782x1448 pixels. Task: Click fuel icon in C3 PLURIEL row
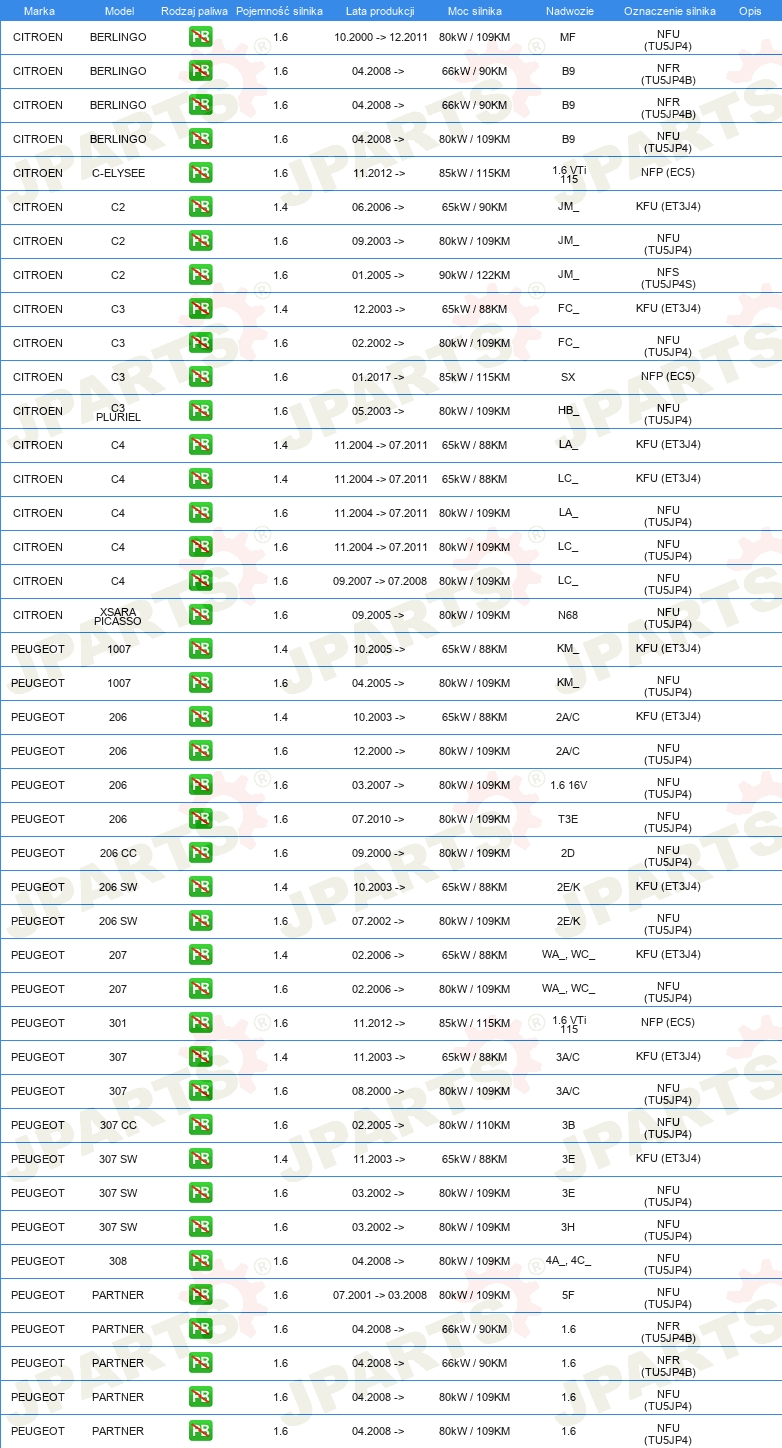point(200,411)
